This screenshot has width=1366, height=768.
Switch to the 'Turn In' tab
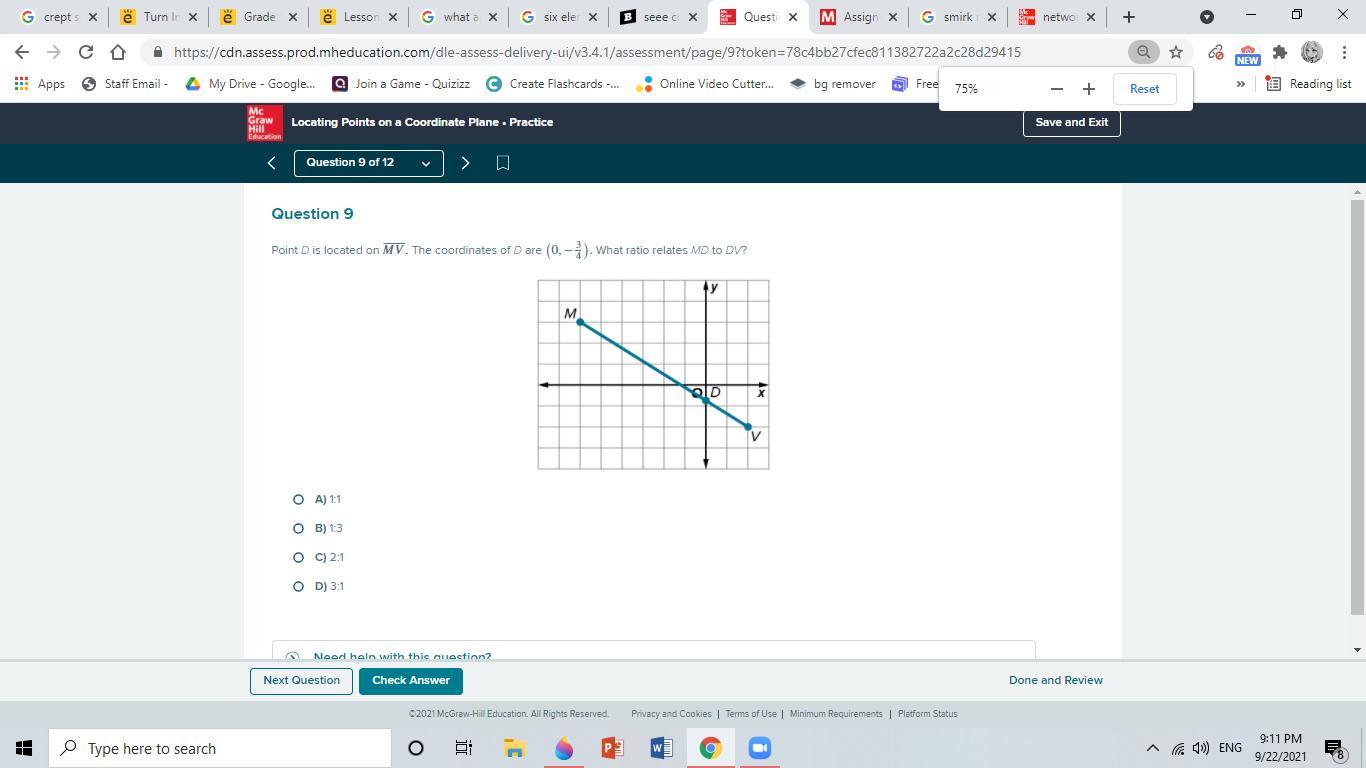coord(156,17)
